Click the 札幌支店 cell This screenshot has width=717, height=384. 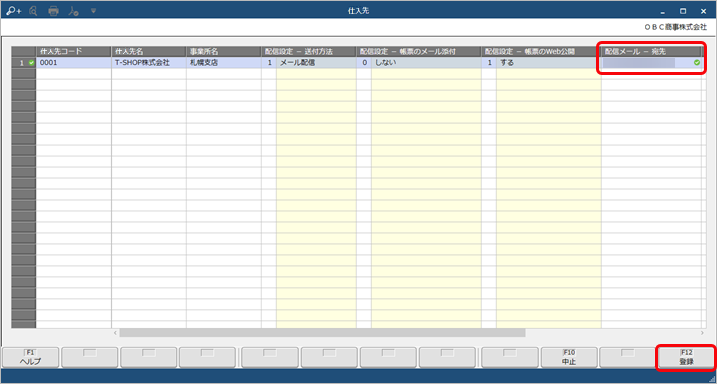pyautogui.click(x=224, y=63)
